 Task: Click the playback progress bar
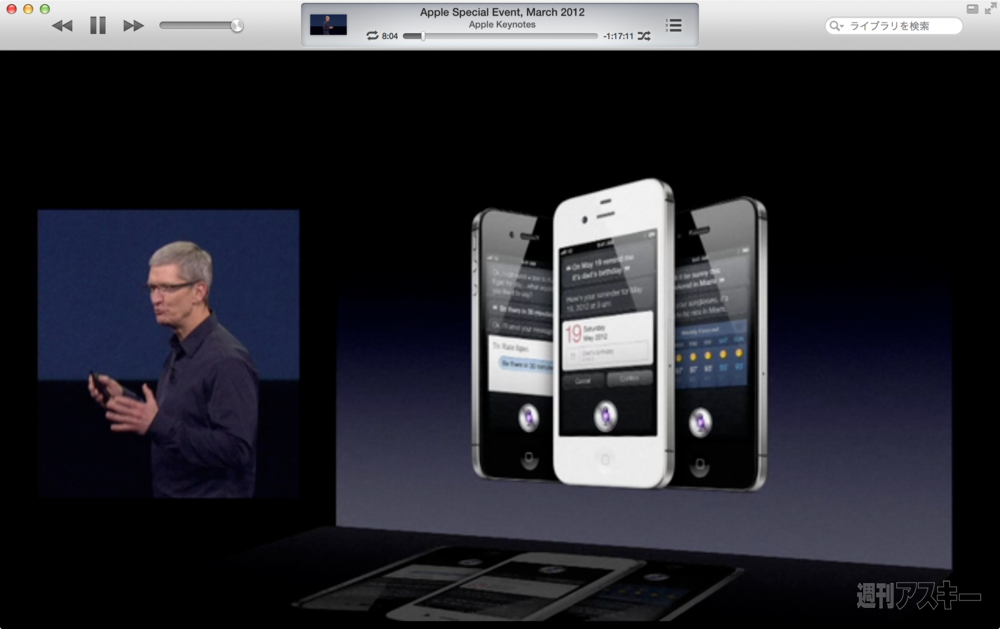click(501, 36)
